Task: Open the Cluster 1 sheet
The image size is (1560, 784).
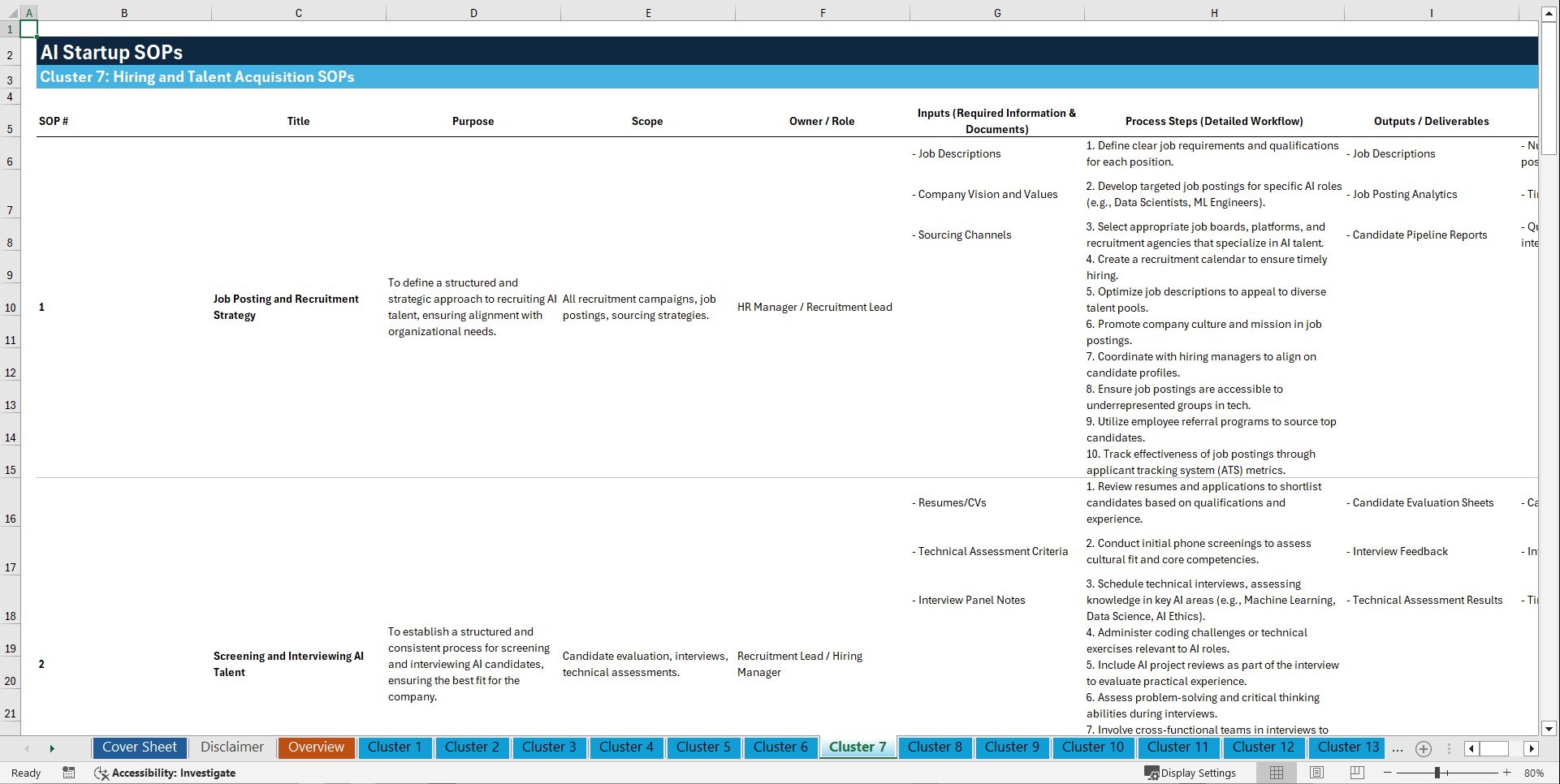Action: (395, 747)
